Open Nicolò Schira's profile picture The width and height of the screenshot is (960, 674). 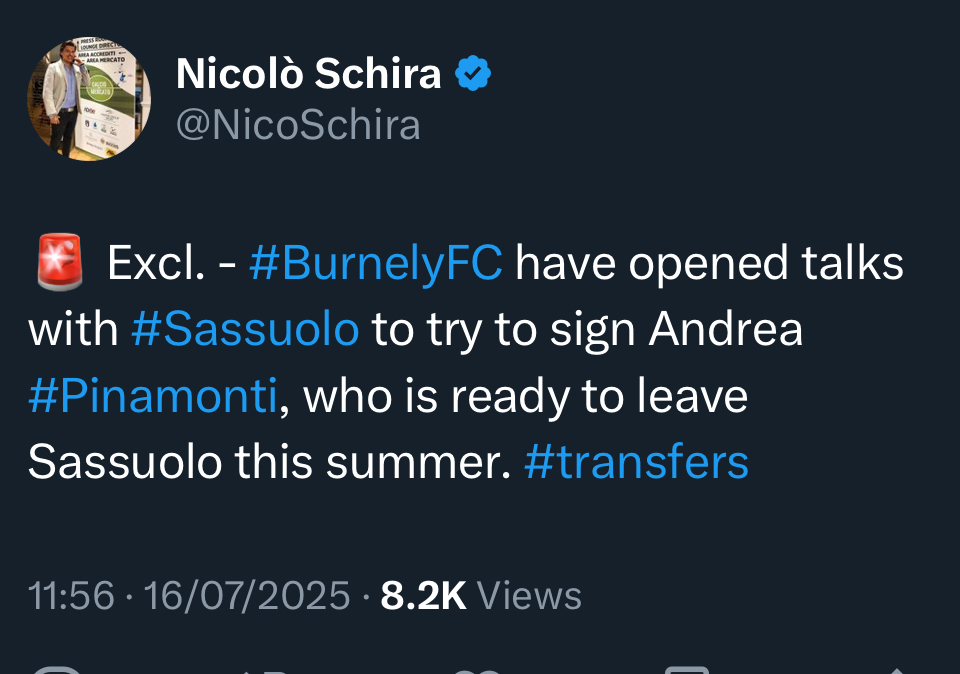89,98
